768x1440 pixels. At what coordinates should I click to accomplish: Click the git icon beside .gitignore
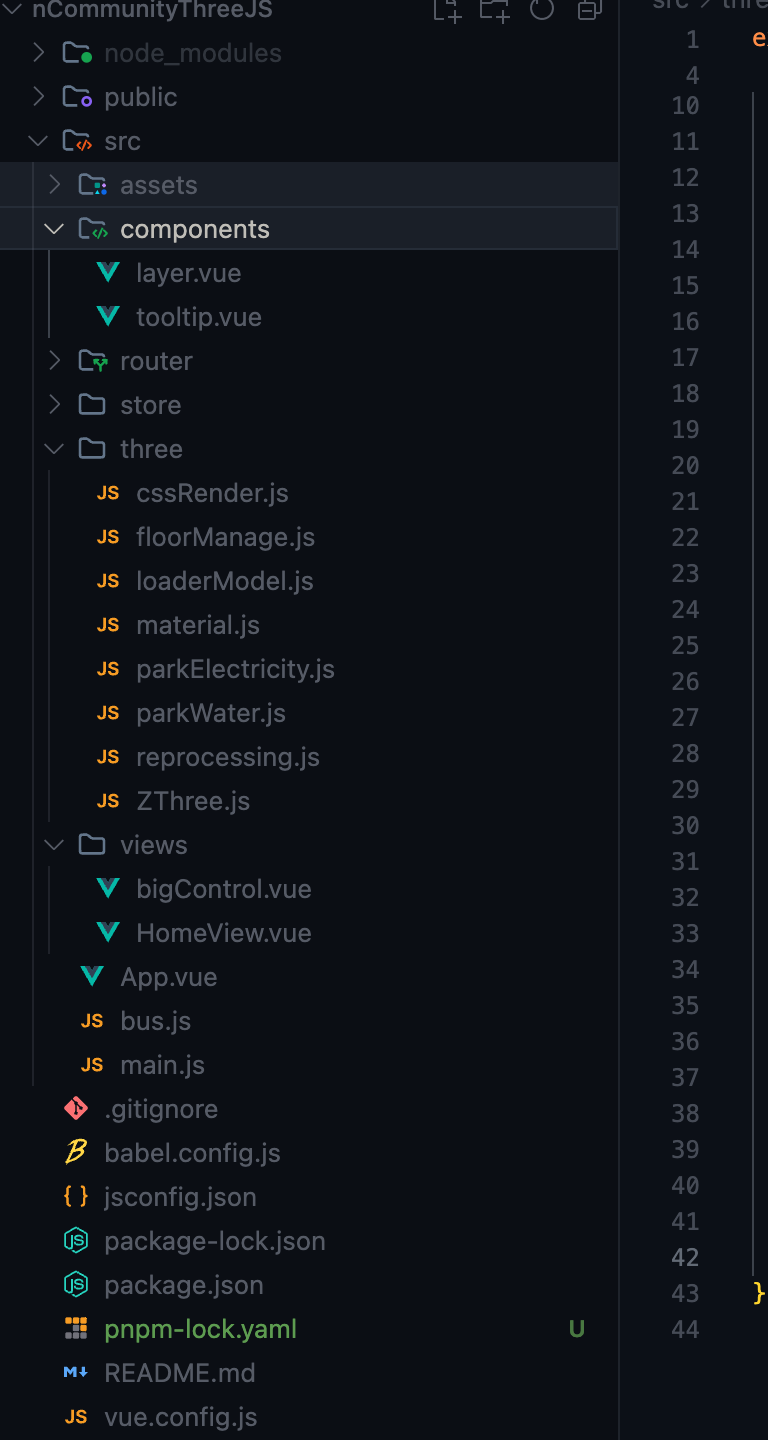[x=76, y=1109]
